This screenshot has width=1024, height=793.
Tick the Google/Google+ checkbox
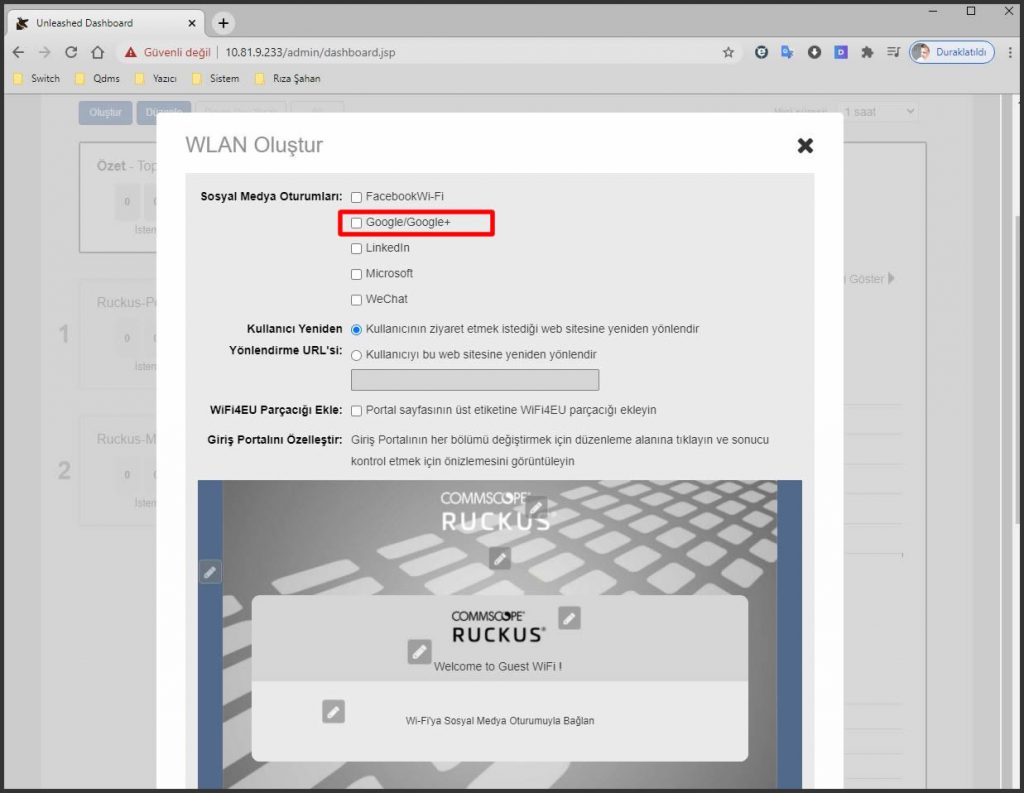[356, 223]
